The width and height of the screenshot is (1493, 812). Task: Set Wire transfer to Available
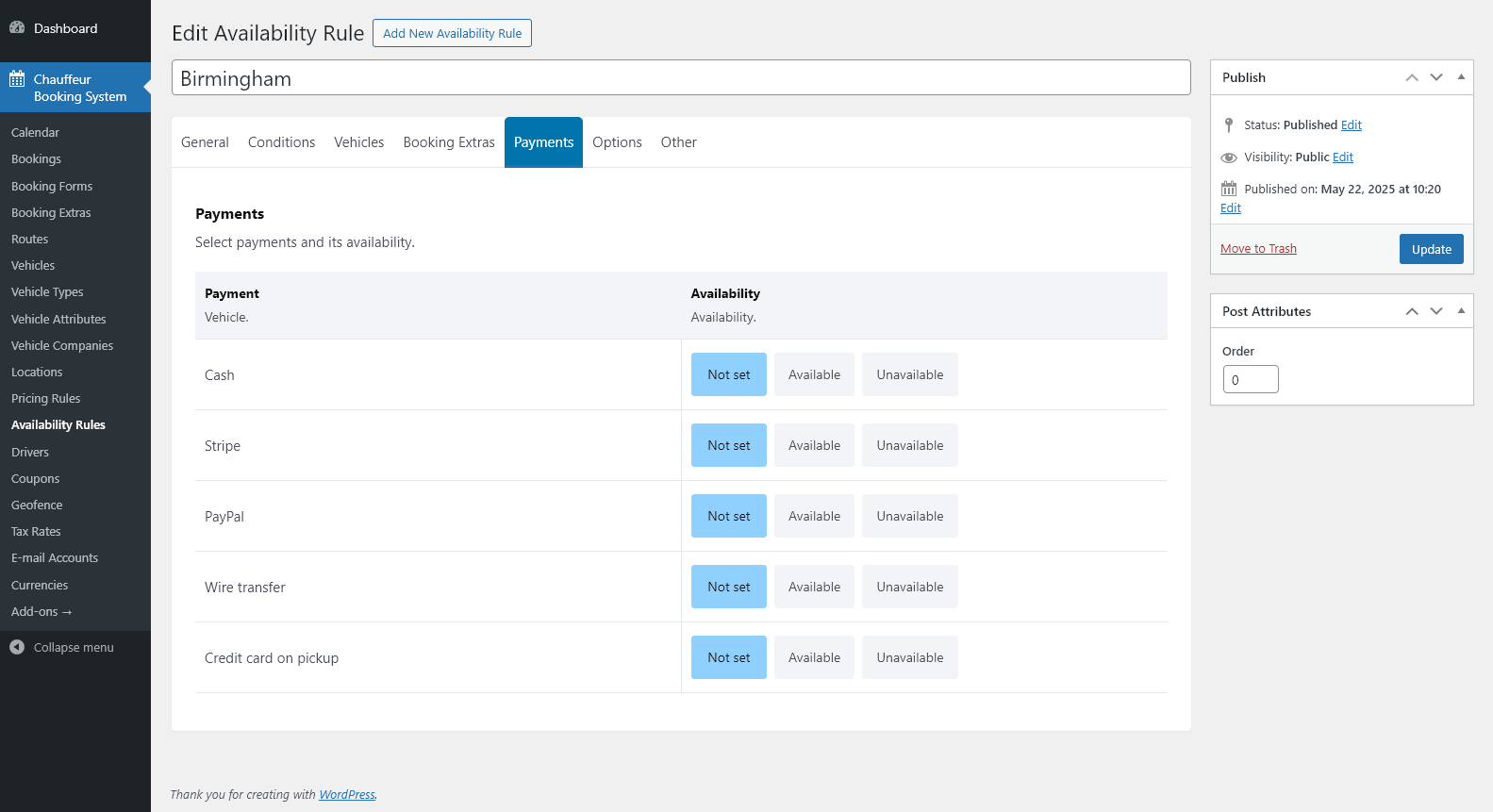(x=814, y=587)
